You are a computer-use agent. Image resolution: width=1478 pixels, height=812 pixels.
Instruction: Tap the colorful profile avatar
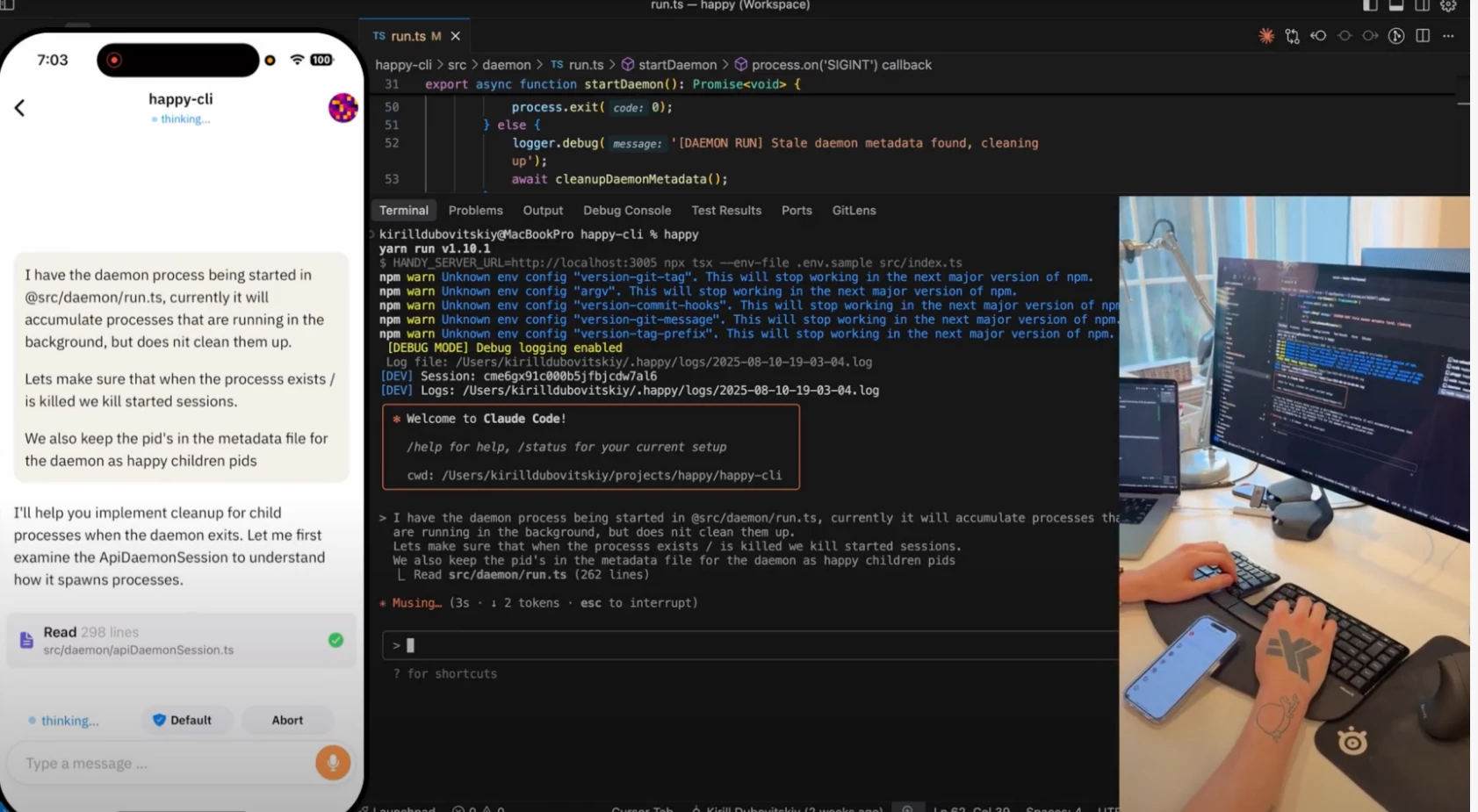pyautogui.click(x=342, y=108)
